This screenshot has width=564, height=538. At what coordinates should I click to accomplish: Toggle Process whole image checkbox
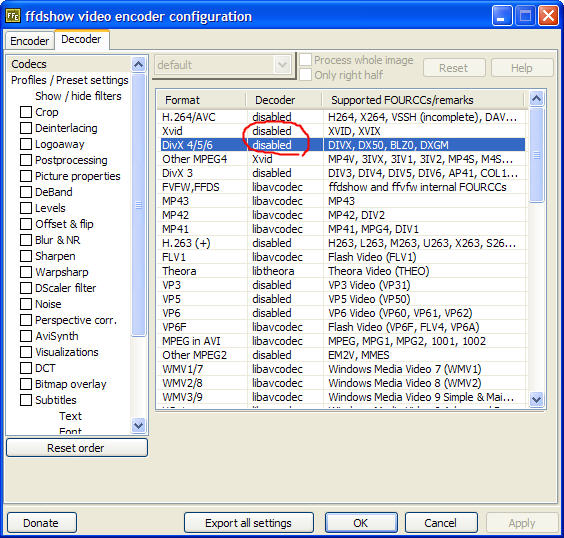[x=305, y=60]
